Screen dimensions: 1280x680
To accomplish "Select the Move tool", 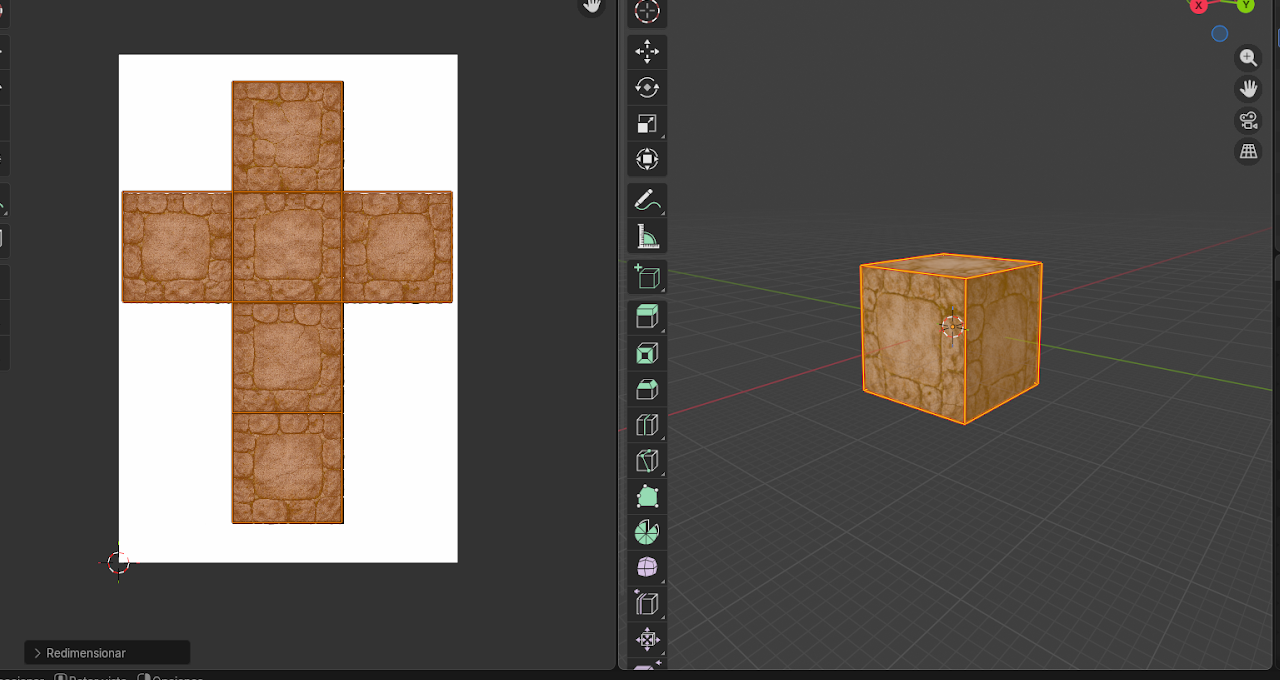I will [x=647, y=52].
